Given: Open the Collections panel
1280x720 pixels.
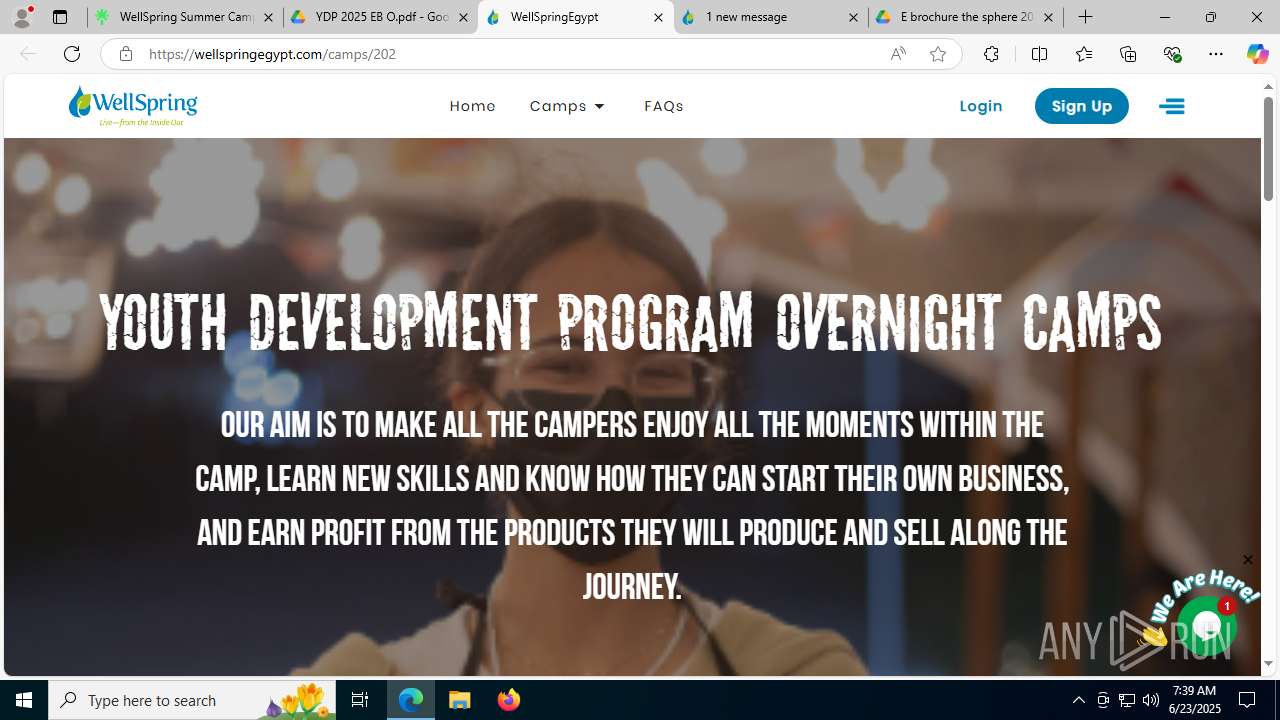Looking at the screenshot, I should click(1128, 54).
